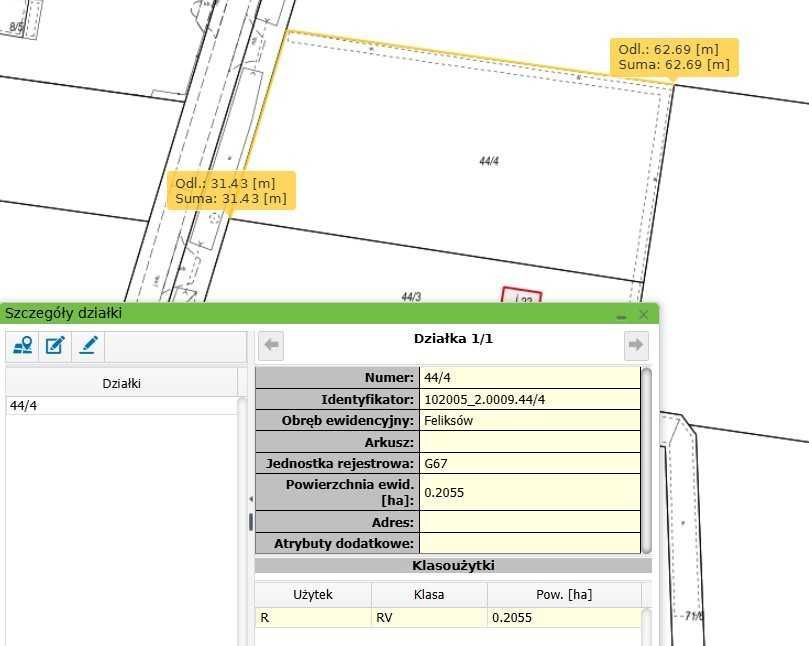Click the empty Arkusz value field
This screenshot has width=809, height=646.
tap(530, 442)
